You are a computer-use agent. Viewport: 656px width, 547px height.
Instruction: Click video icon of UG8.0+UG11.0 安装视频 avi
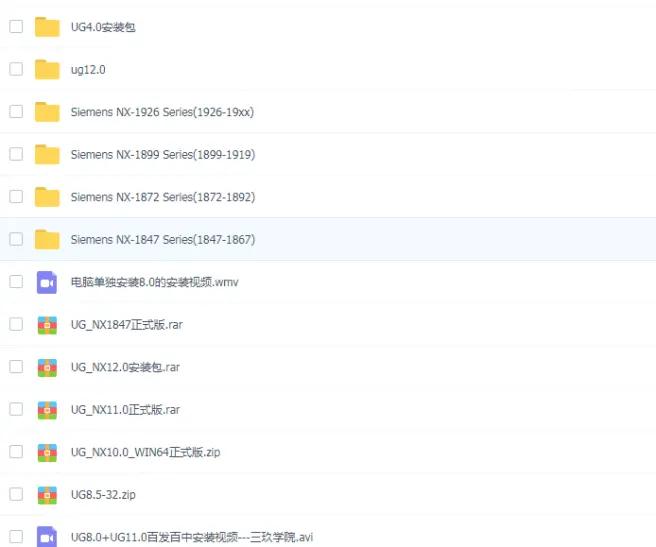[47, 537]
